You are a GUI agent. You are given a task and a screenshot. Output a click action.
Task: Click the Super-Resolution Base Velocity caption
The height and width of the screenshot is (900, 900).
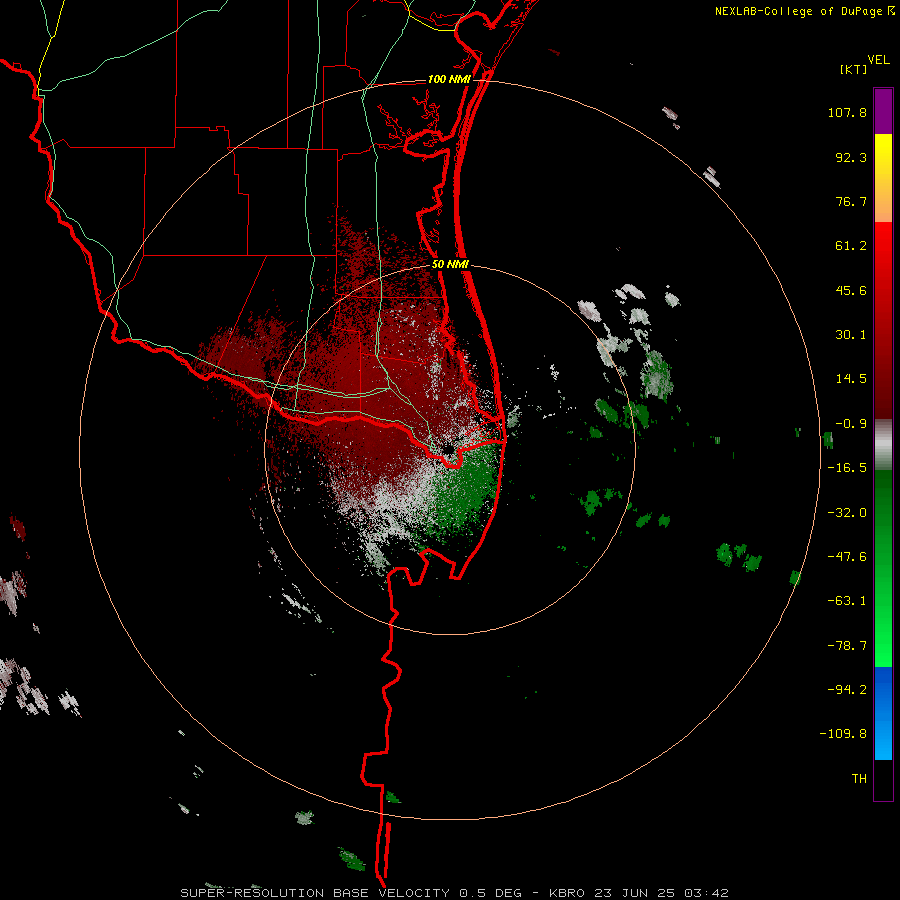[454, 893]
